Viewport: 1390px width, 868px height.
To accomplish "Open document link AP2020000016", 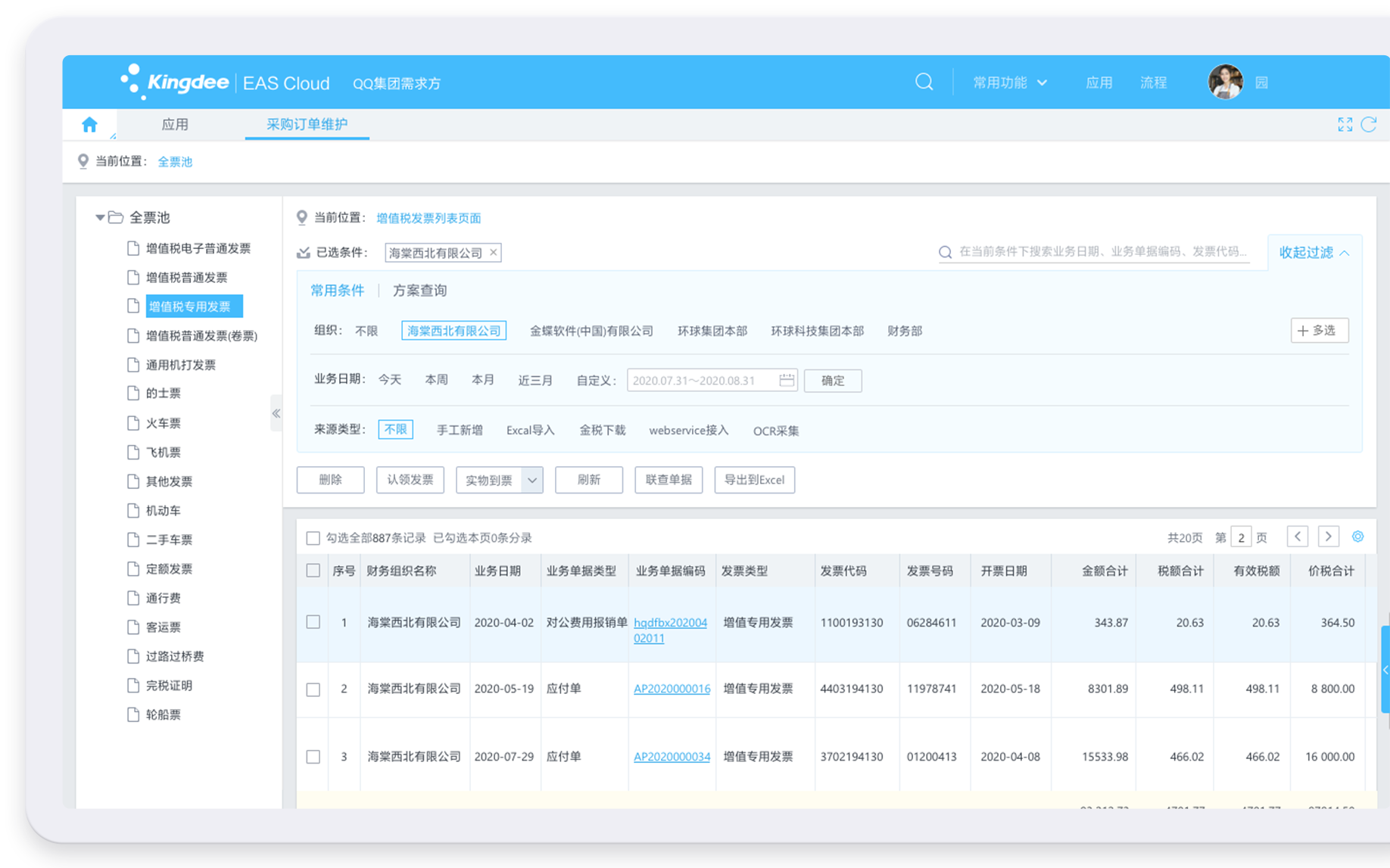I will coord(672,689).
